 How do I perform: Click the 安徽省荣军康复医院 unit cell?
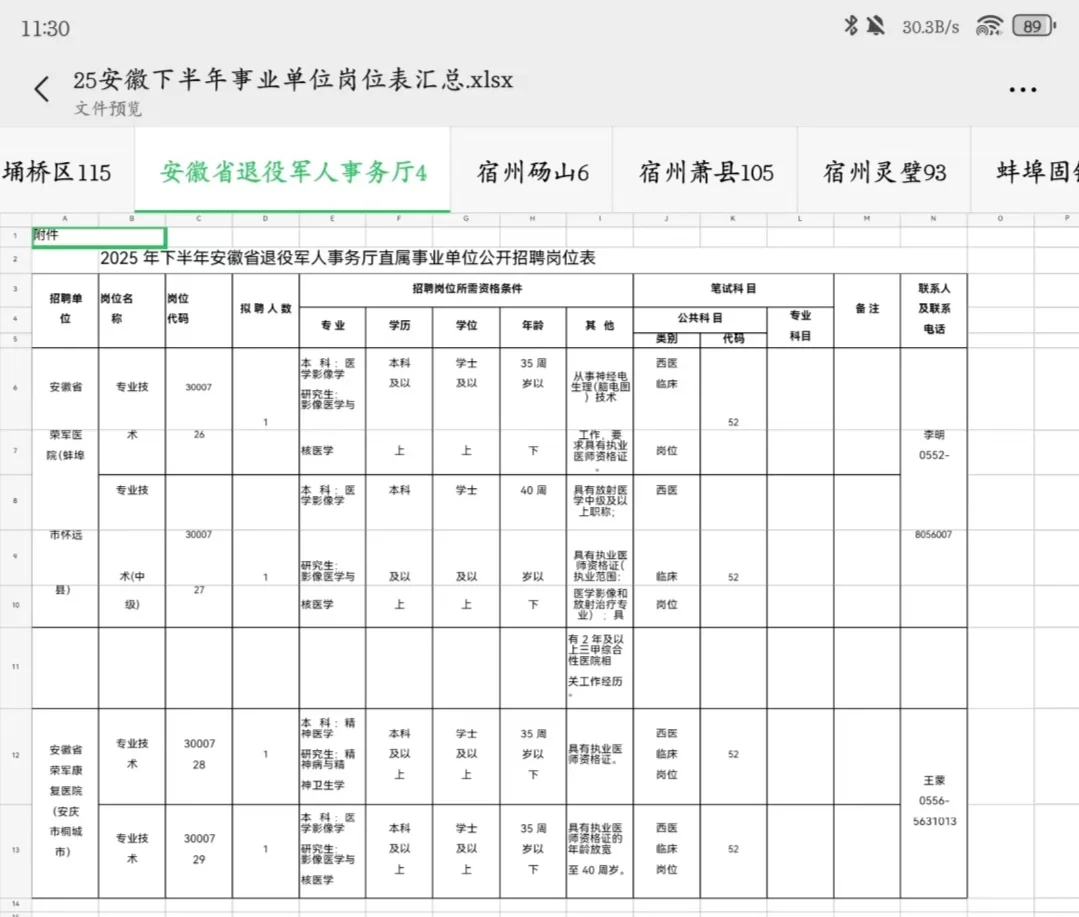[x=65, y=802]
